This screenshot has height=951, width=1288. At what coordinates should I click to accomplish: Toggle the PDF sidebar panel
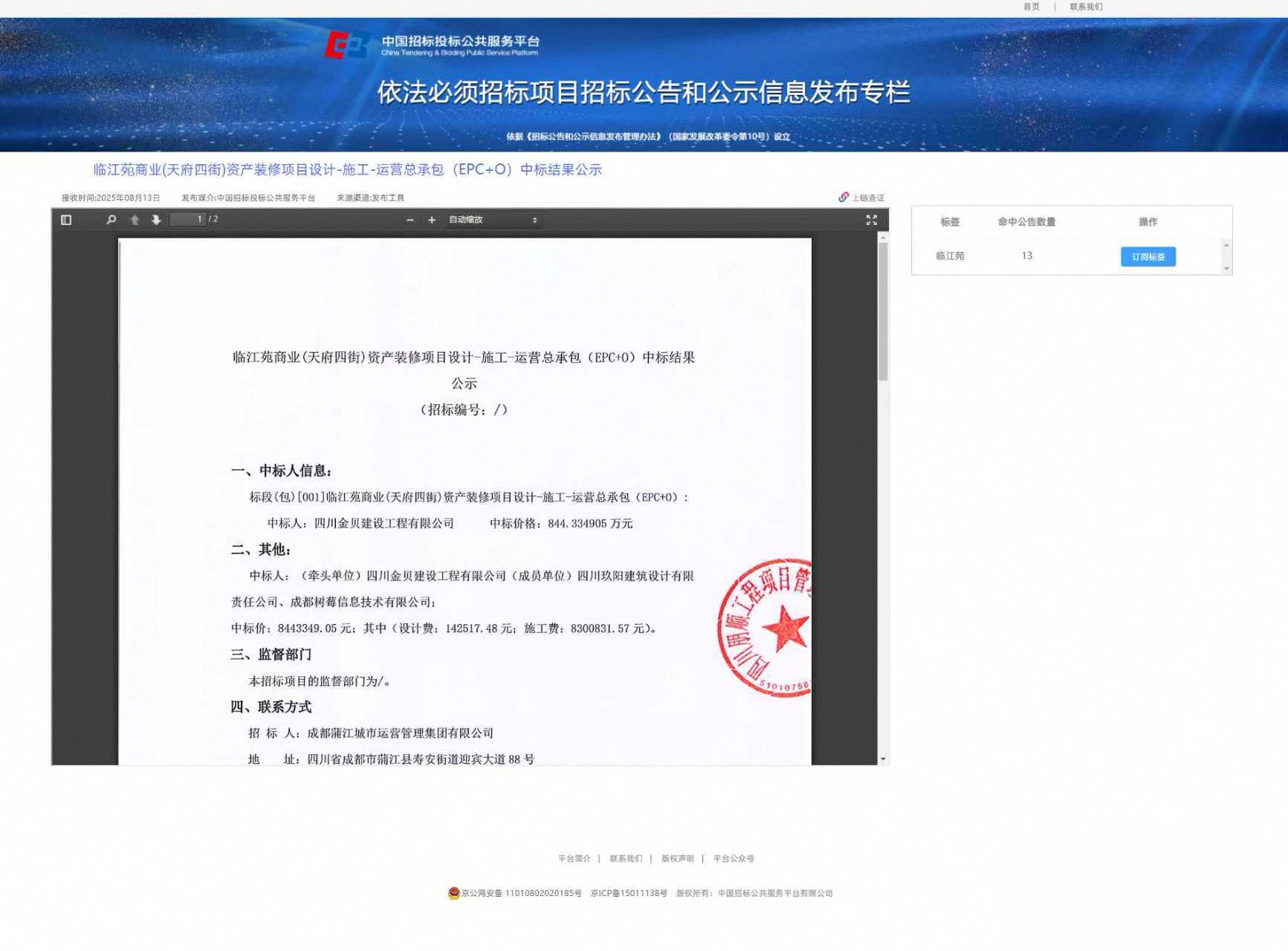point(66,219)
